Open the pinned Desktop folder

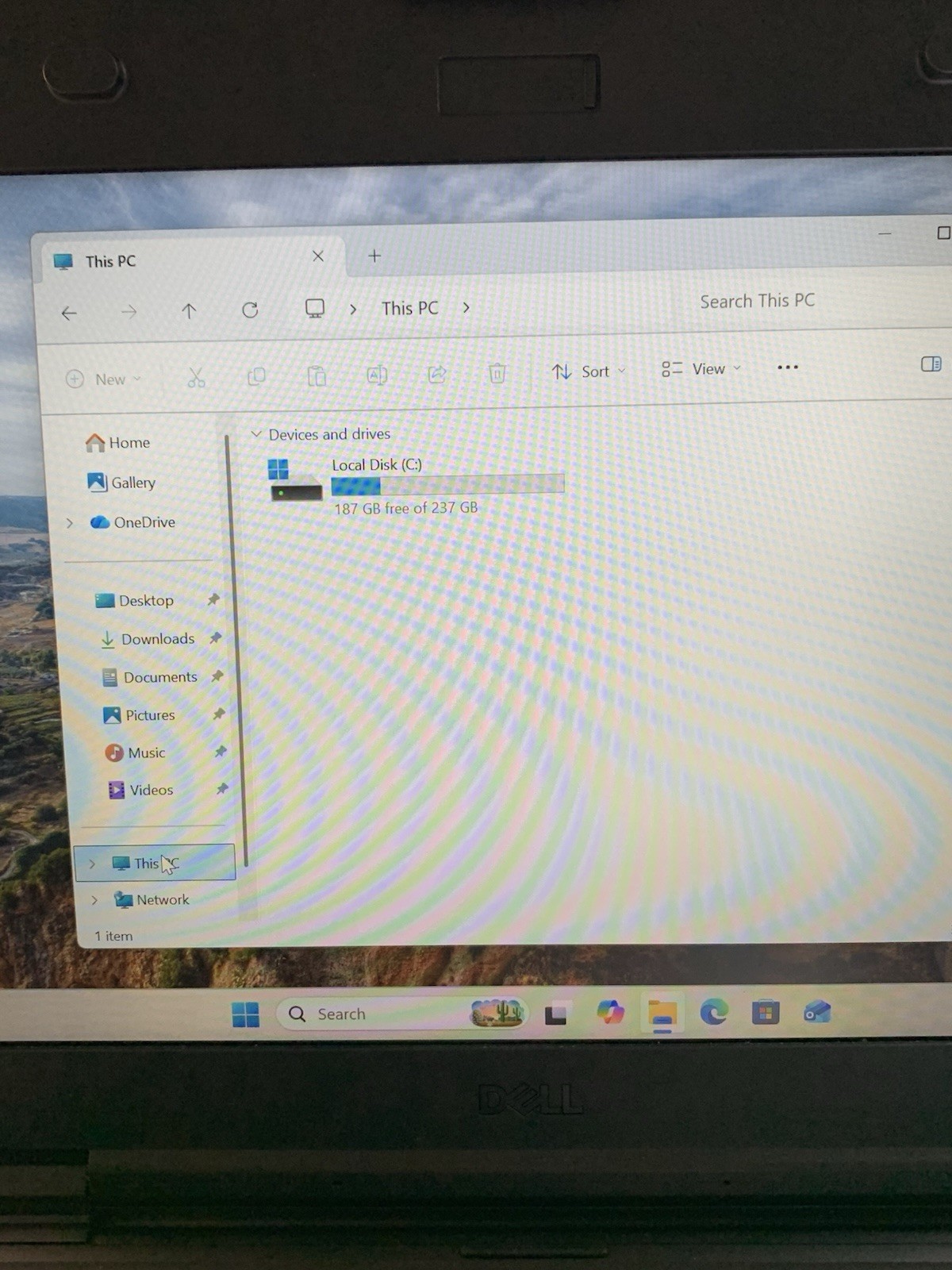tap(134, 601)
